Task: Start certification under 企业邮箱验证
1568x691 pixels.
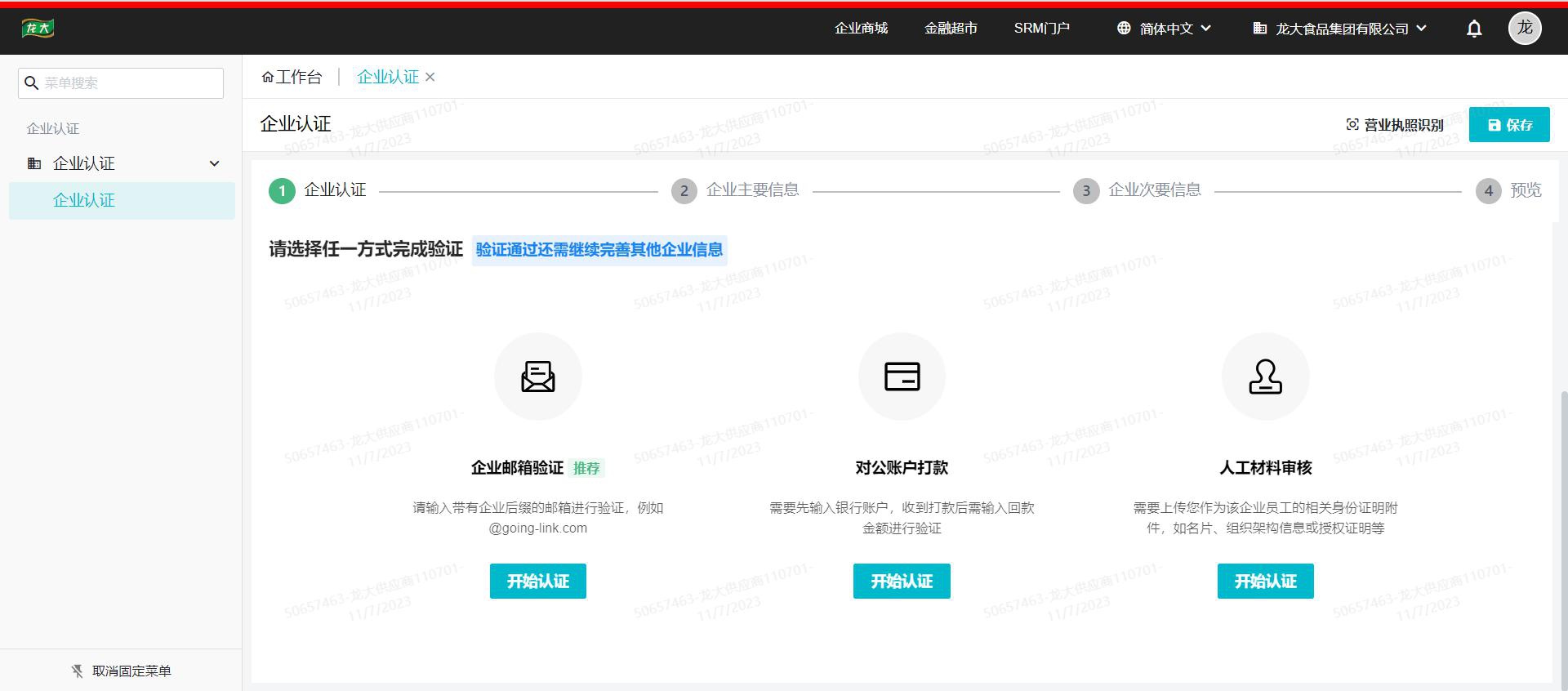Action: point(537,581)
